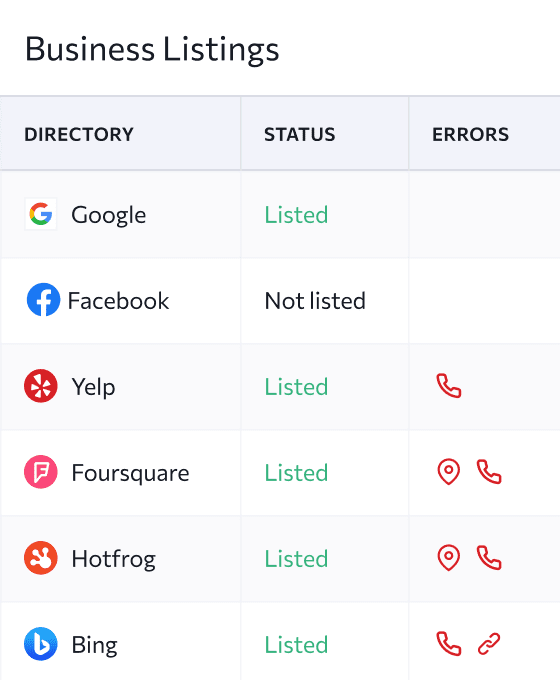Click the Facebook logo icon

43,300
